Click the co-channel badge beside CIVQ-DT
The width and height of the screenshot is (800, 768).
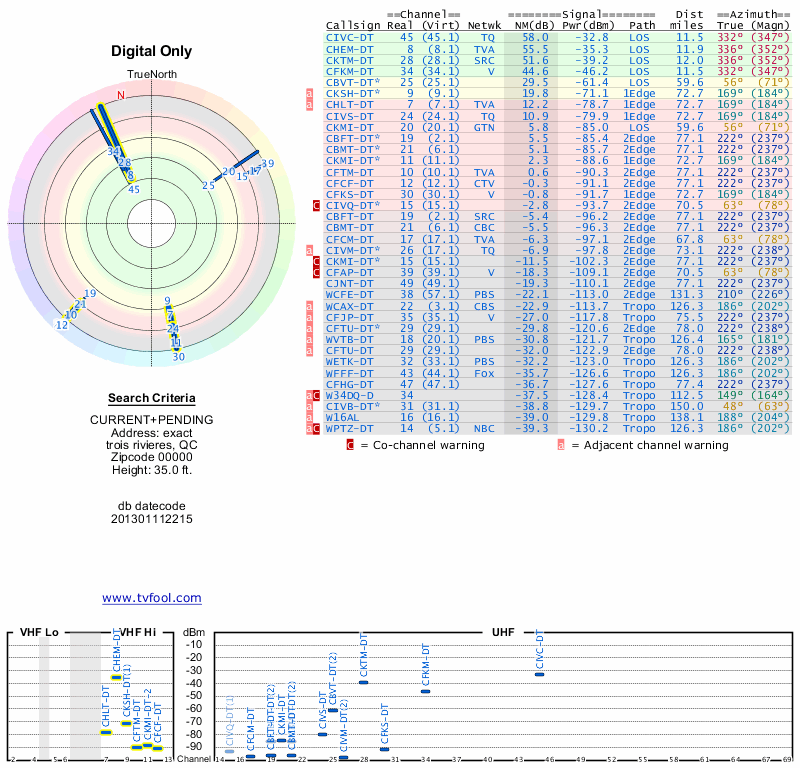point(316,206)
